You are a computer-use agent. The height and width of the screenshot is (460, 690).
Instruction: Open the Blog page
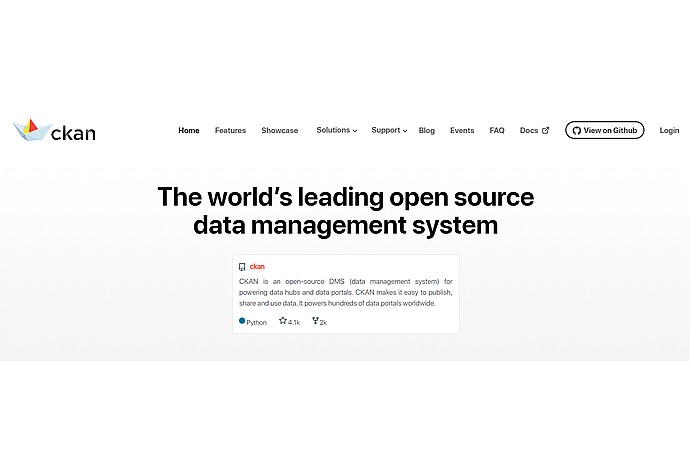[426, 130]
